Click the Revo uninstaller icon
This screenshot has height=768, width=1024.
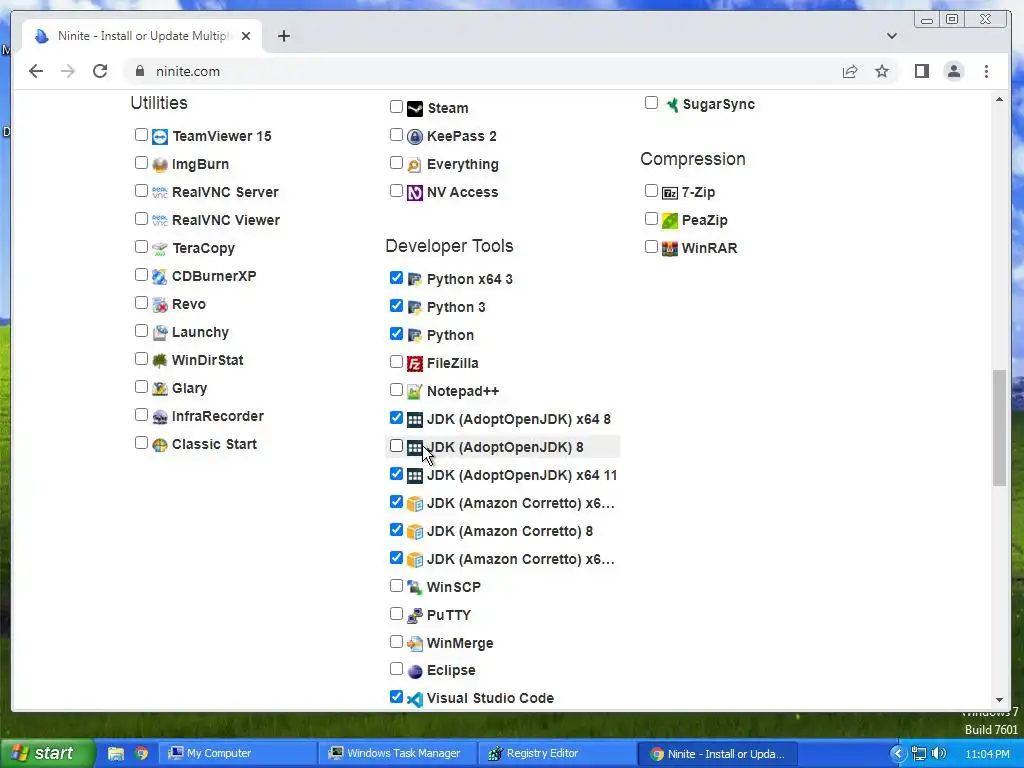tap(160, 305)
